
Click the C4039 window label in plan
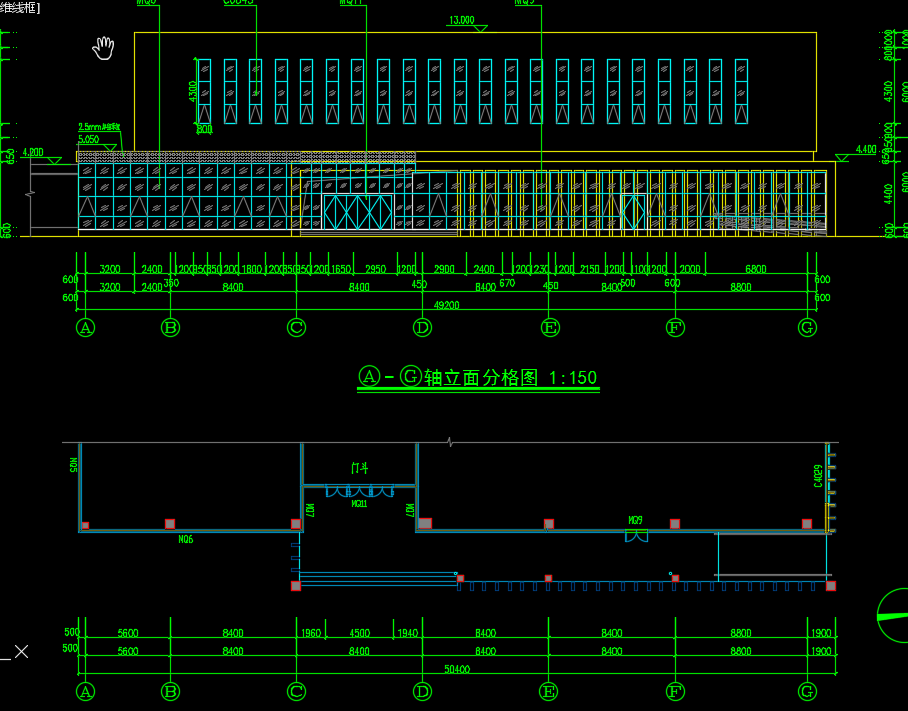[818, 476]
